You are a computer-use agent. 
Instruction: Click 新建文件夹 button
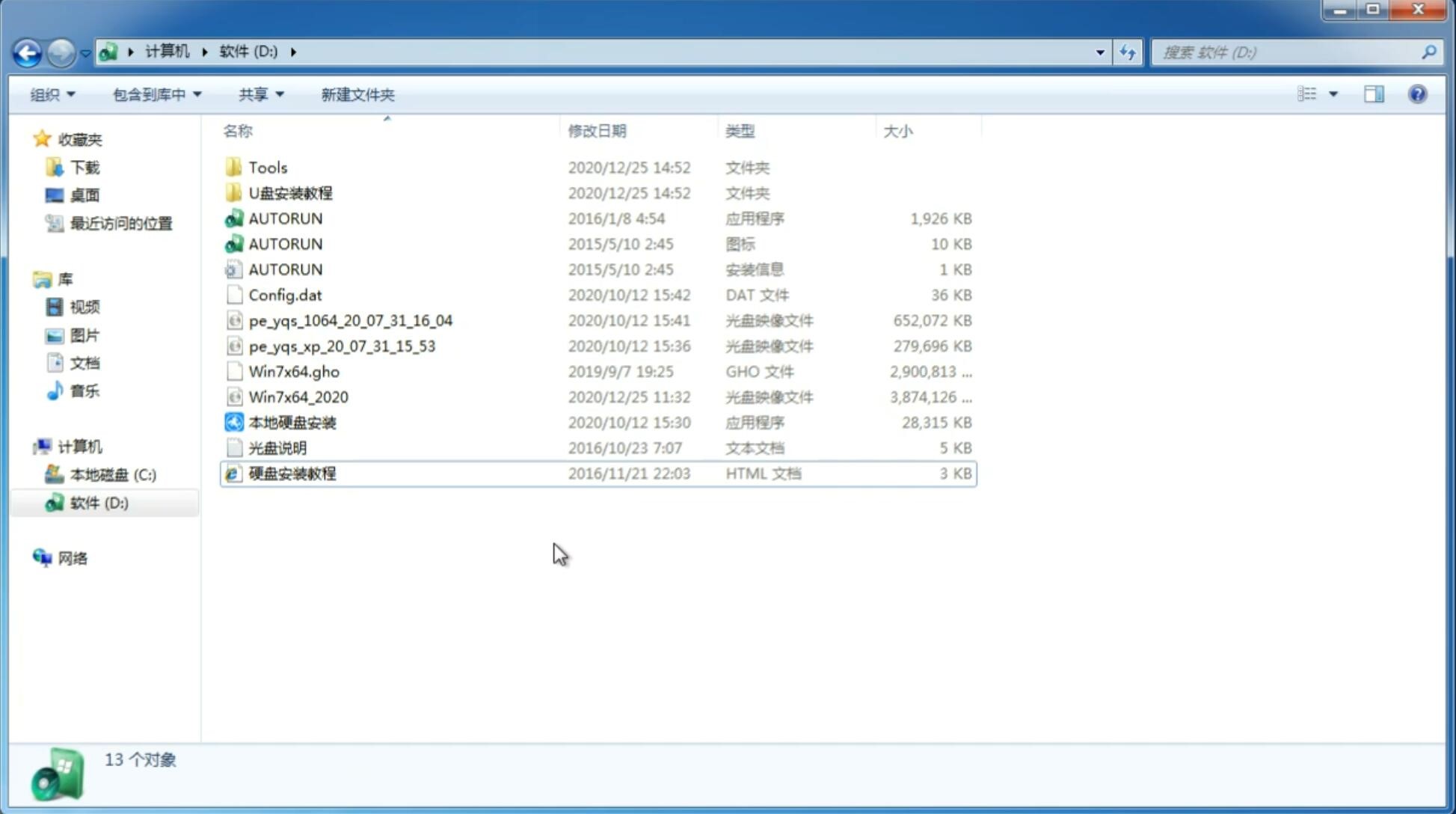[x=357, y=94]
